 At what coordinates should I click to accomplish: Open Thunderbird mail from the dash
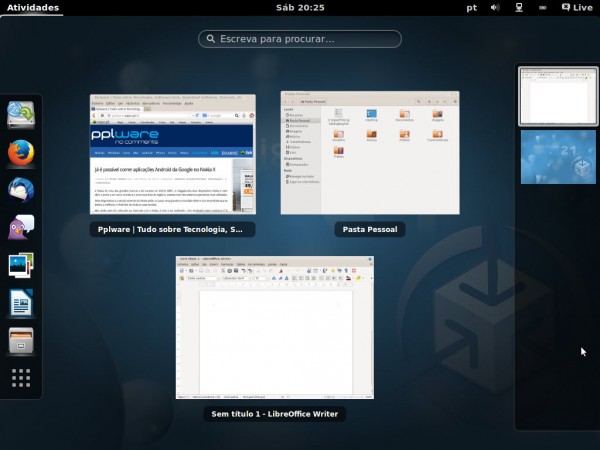coord(21,190)
